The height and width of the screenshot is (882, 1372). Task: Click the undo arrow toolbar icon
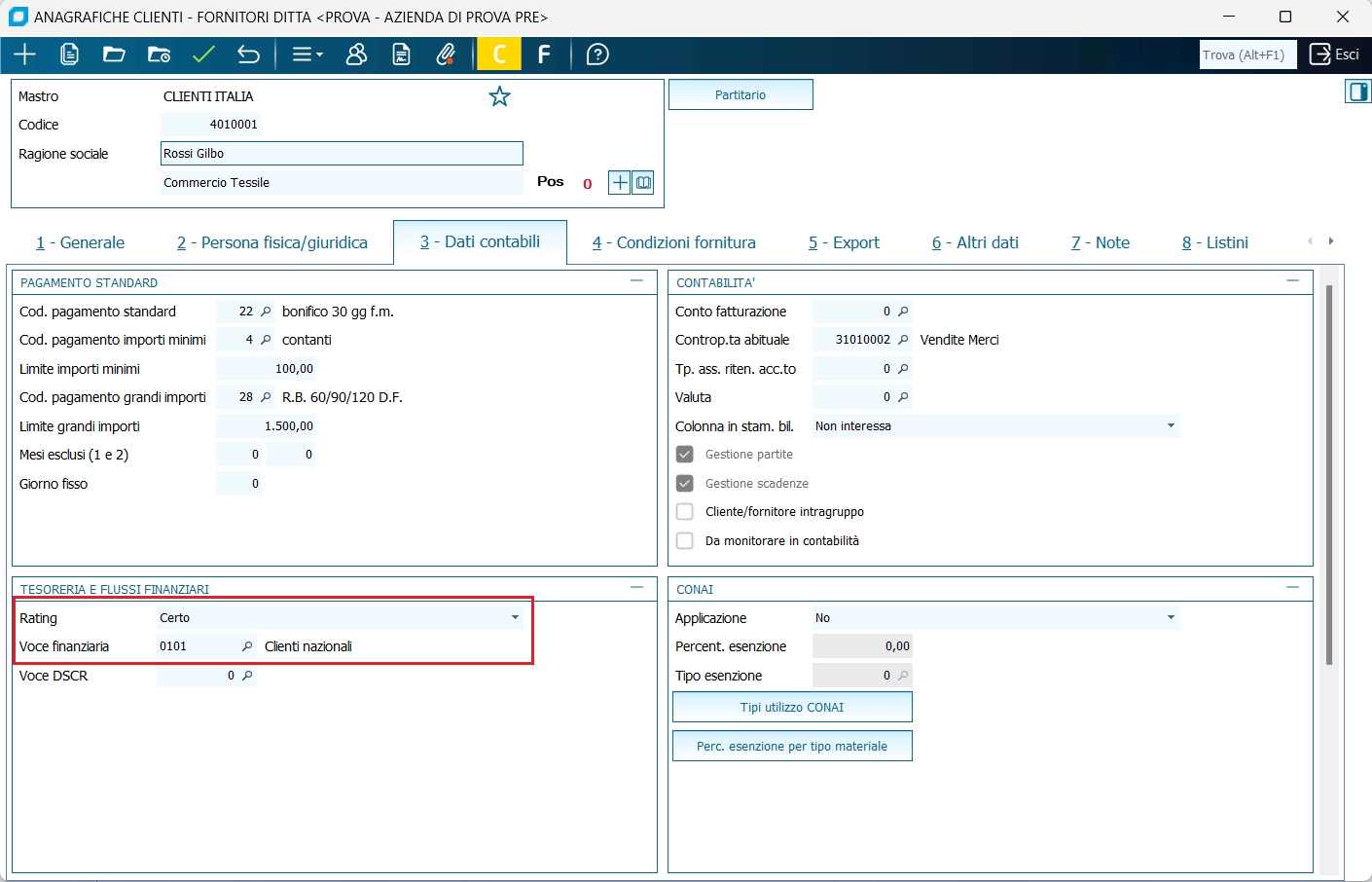pyautogui.click(x=249, y=55)
